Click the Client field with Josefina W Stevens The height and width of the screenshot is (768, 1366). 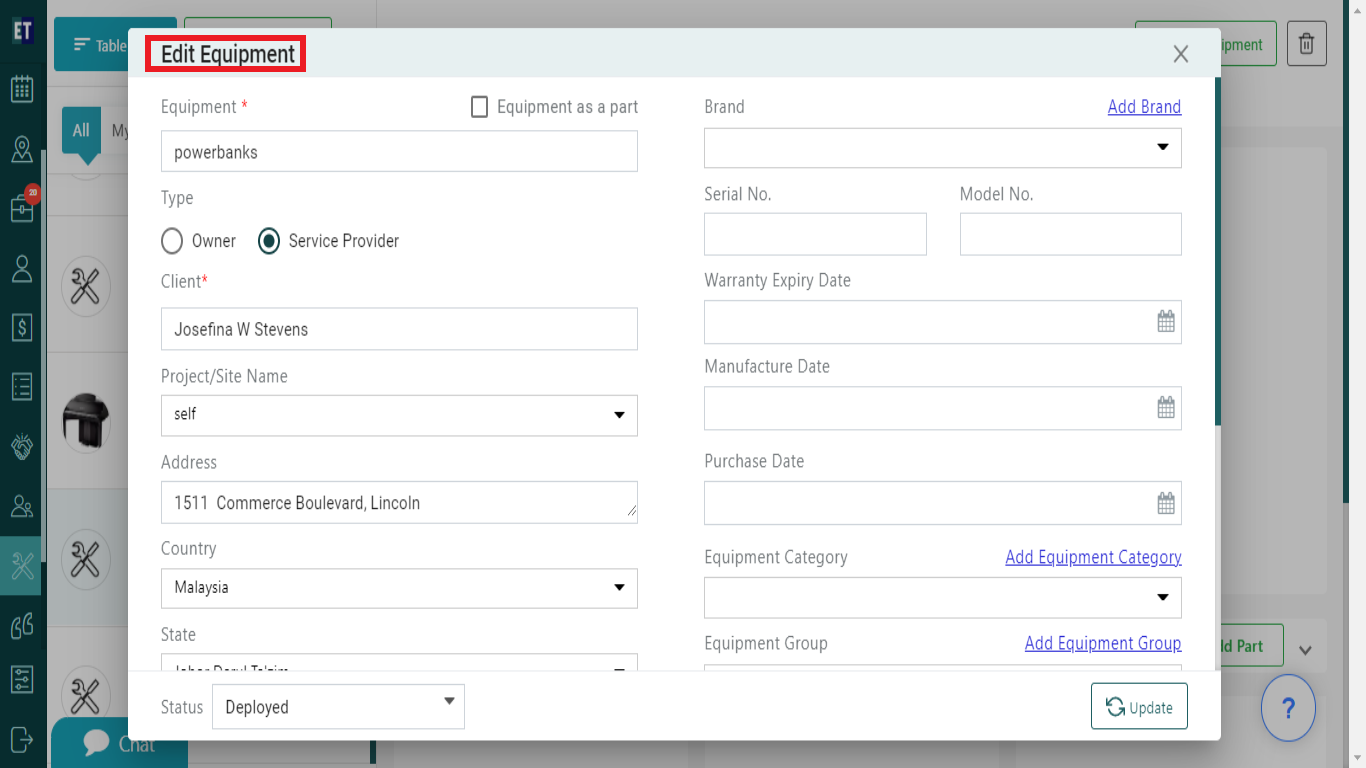point(399,329)
